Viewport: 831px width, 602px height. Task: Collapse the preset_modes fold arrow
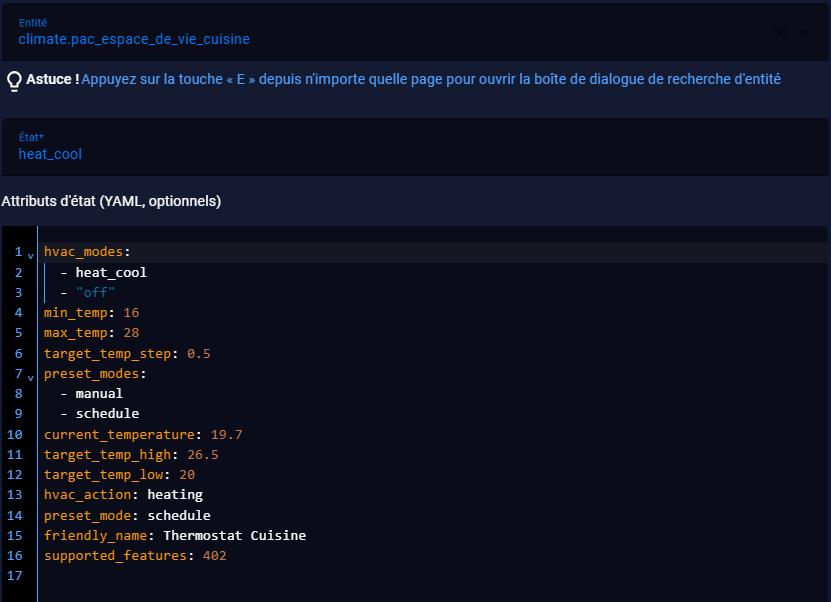click(x=31, y=378)
